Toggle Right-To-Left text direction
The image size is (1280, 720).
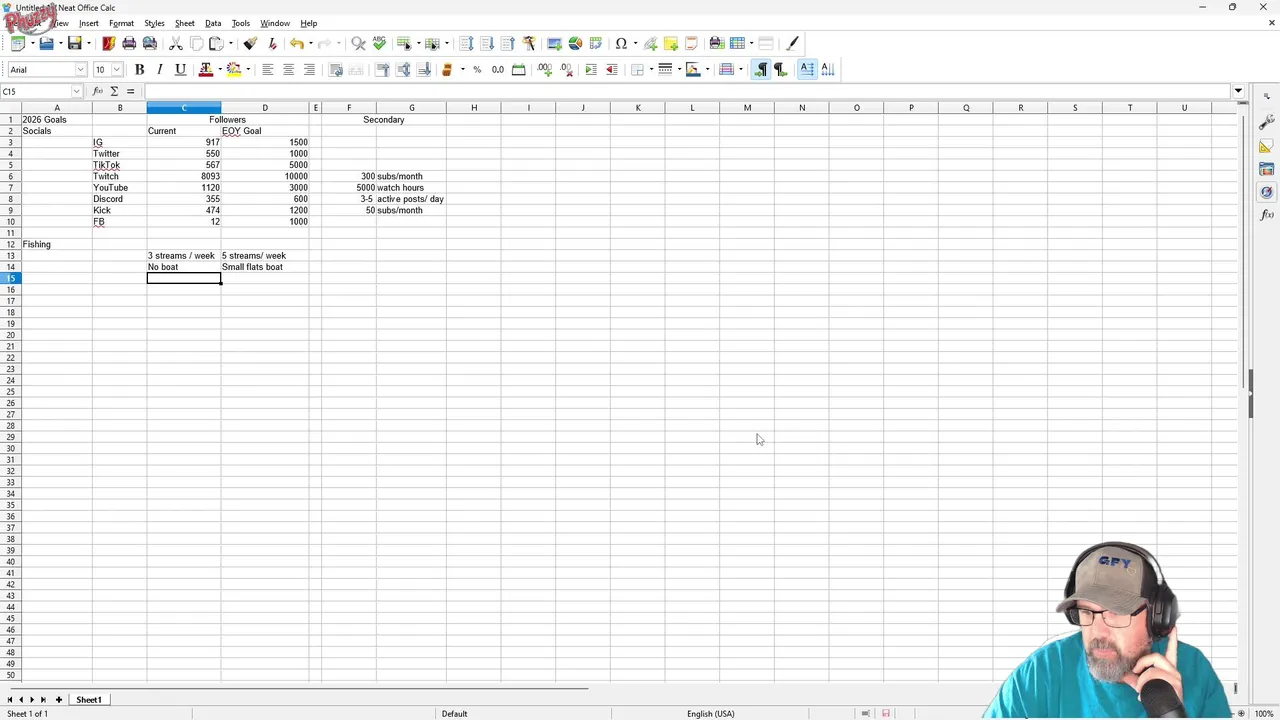(x=781, y=69)
